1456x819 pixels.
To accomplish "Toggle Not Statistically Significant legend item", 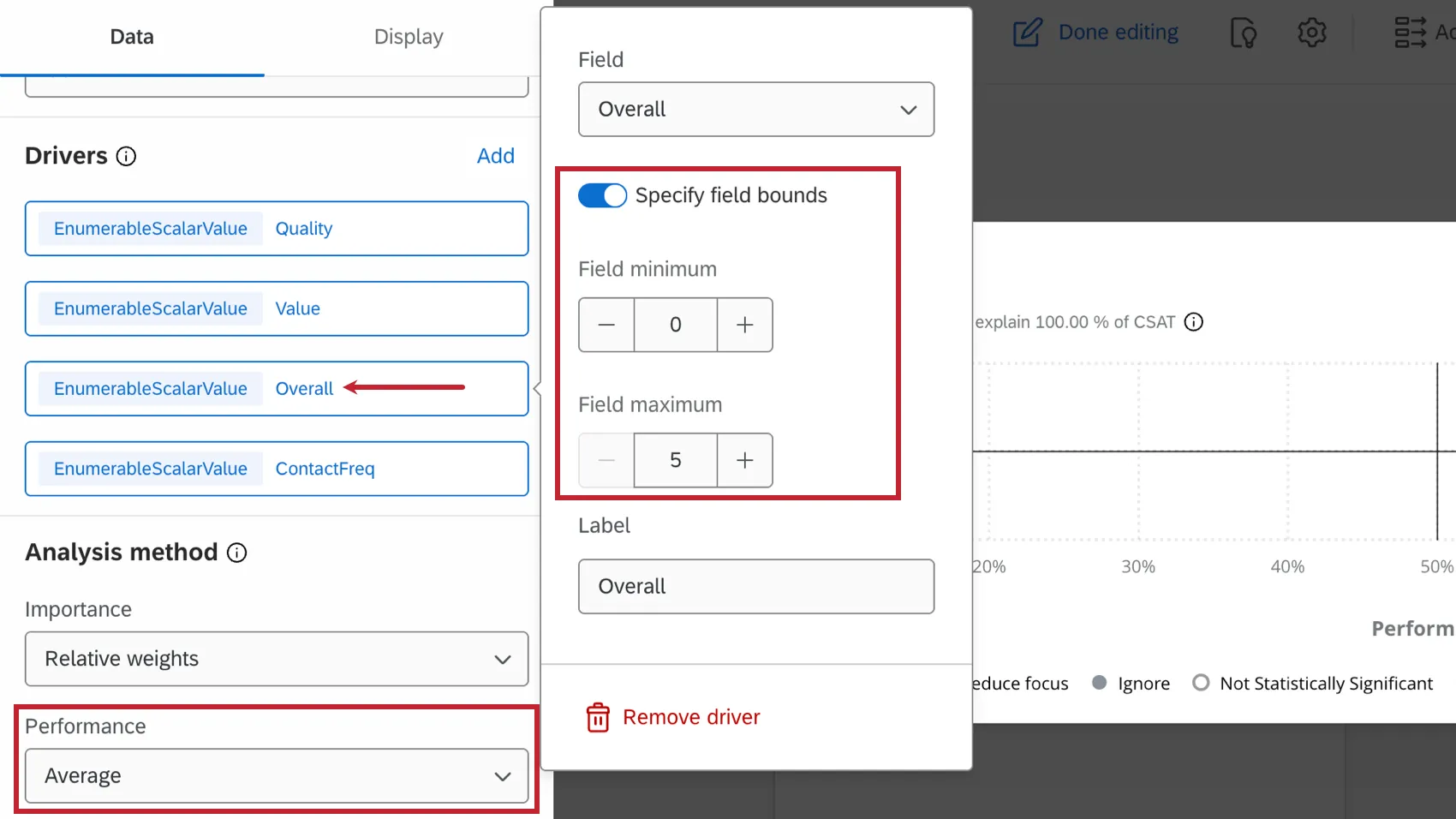I will (x=1313, y=683).
